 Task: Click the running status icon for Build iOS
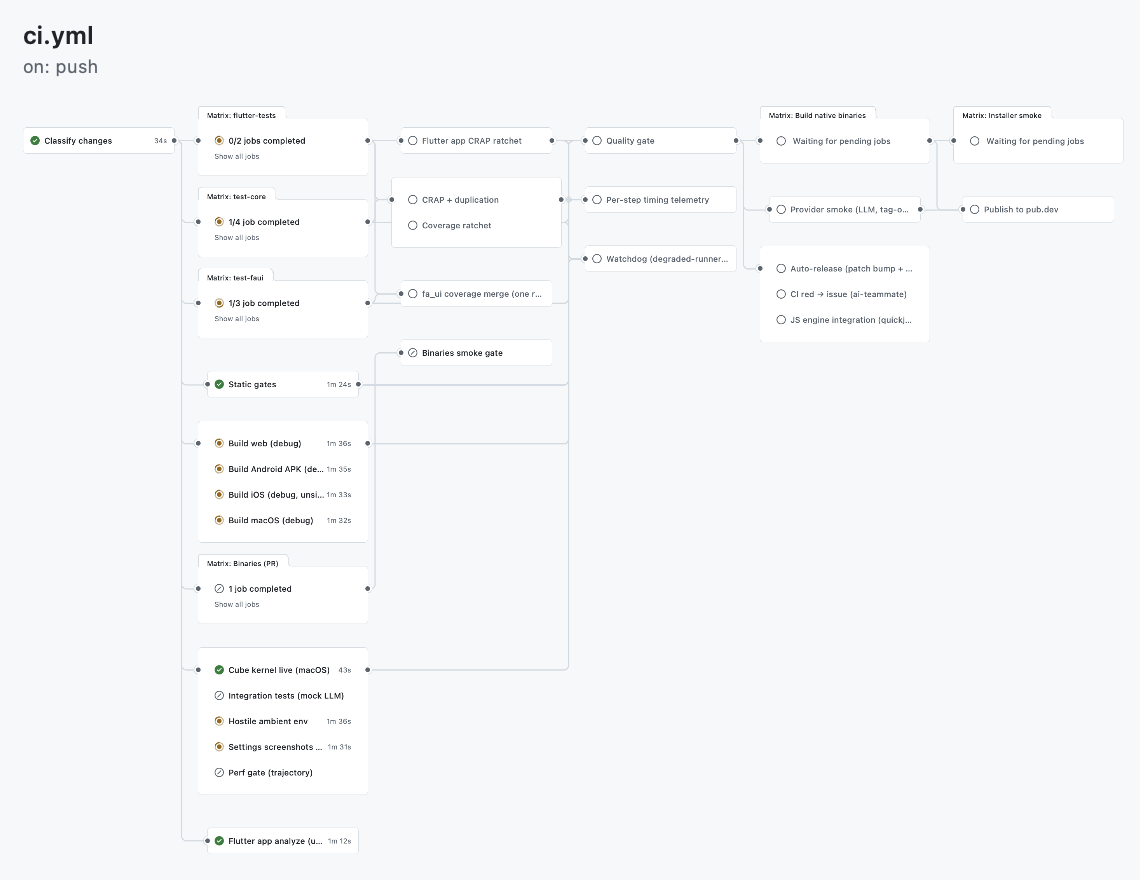(219, 495)
